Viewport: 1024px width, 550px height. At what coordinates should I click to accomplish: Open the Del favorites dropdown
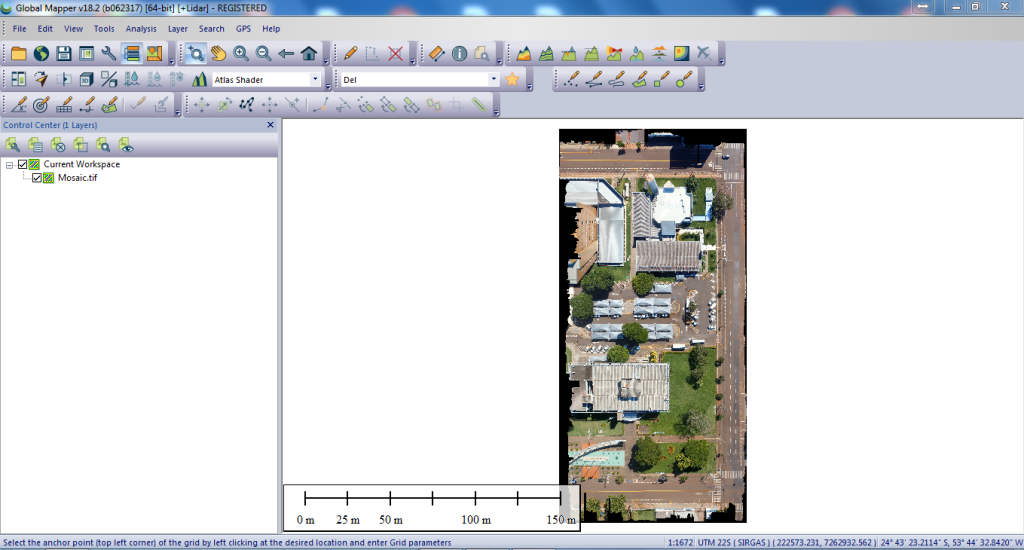(x=493, y=79)
